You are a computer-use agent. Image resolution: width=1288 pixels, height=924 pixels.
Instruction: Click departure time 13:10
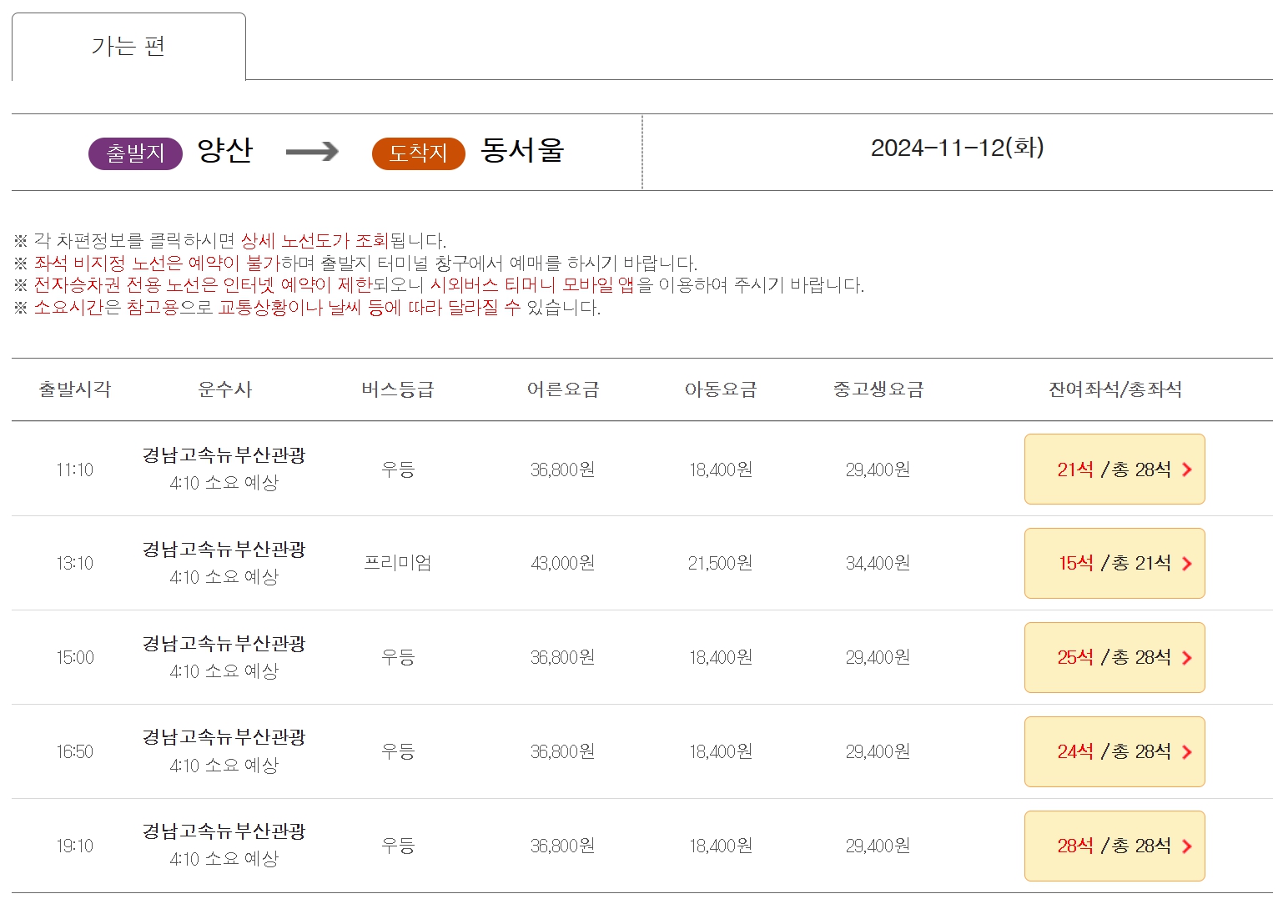75,564
